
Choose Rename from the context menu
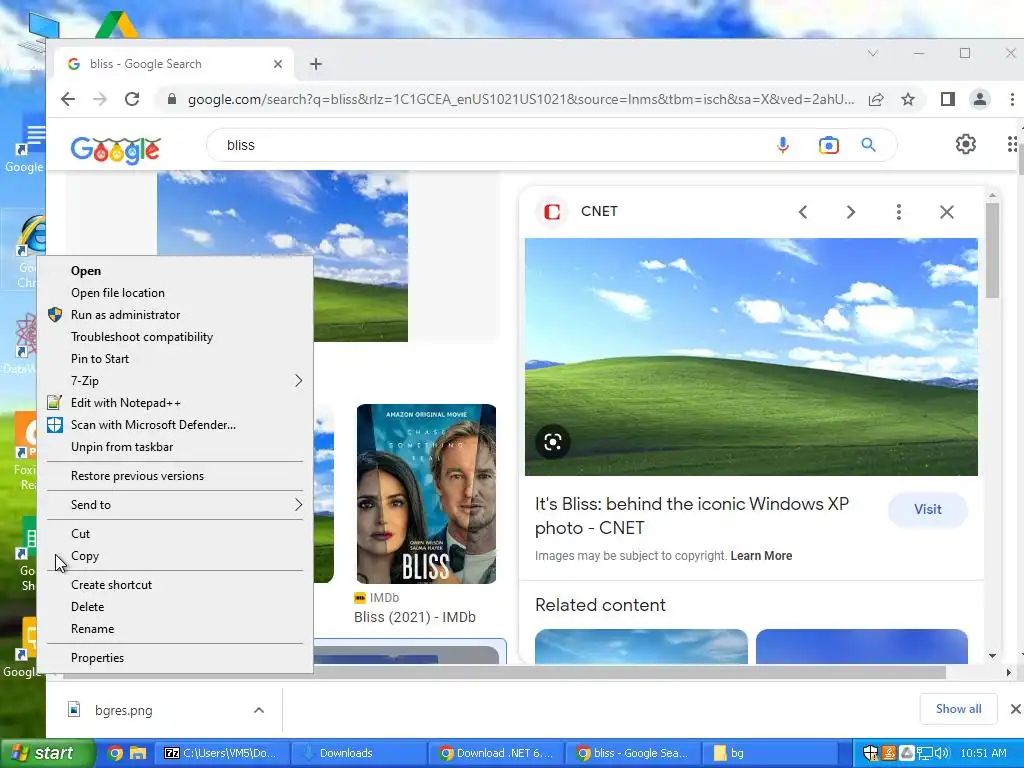point(175,629)
